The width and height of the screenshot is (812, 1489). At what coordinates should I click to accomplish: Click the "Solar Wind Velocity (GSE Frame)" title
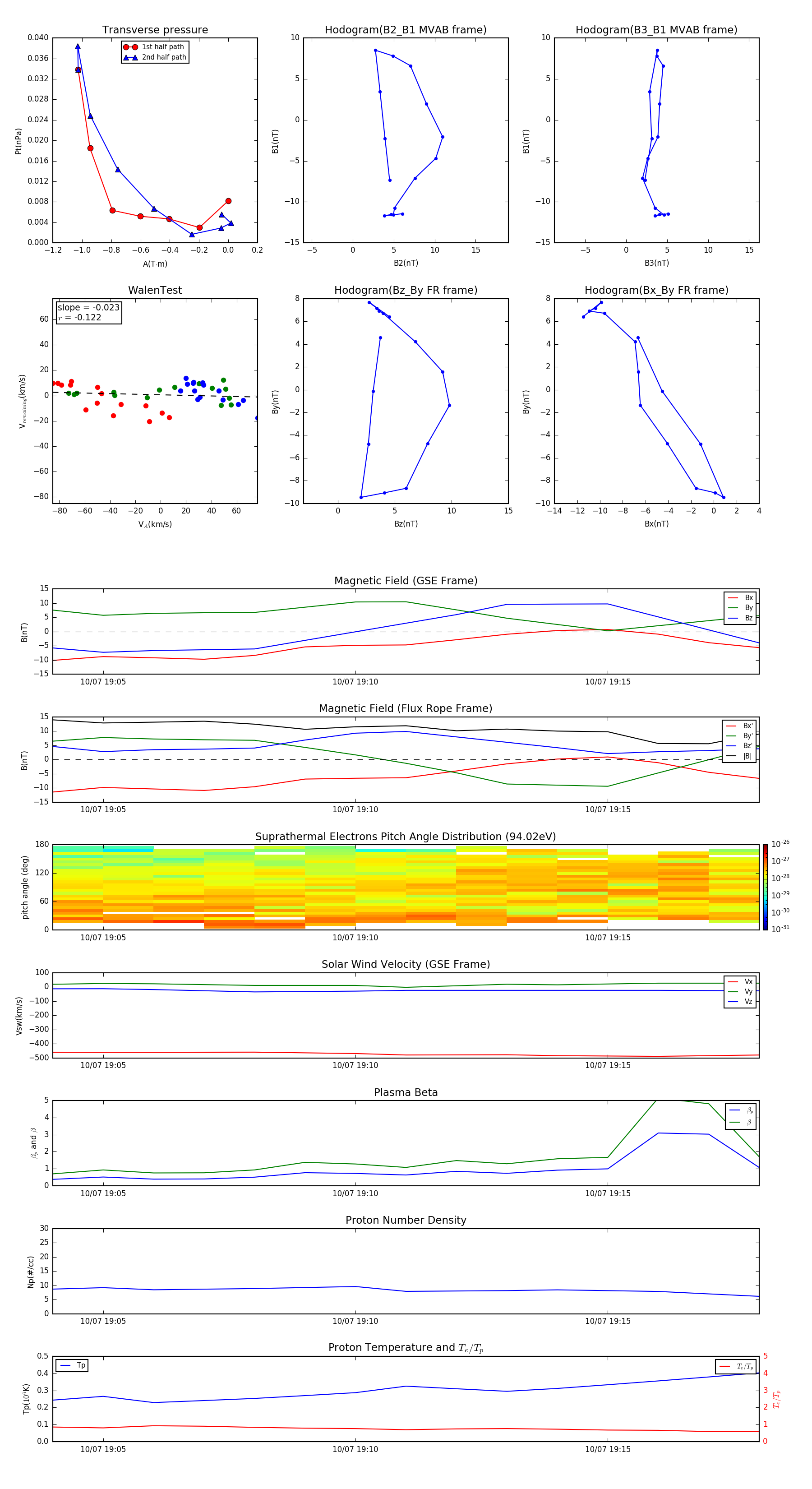[x=406, y=965]
